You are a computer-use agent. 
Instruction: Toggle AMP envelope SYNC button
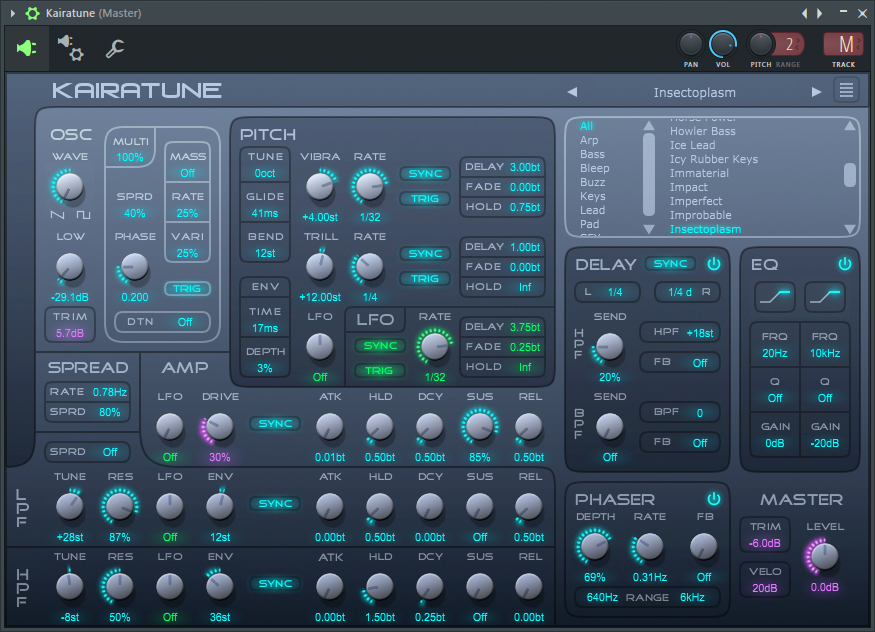point(275,423)
